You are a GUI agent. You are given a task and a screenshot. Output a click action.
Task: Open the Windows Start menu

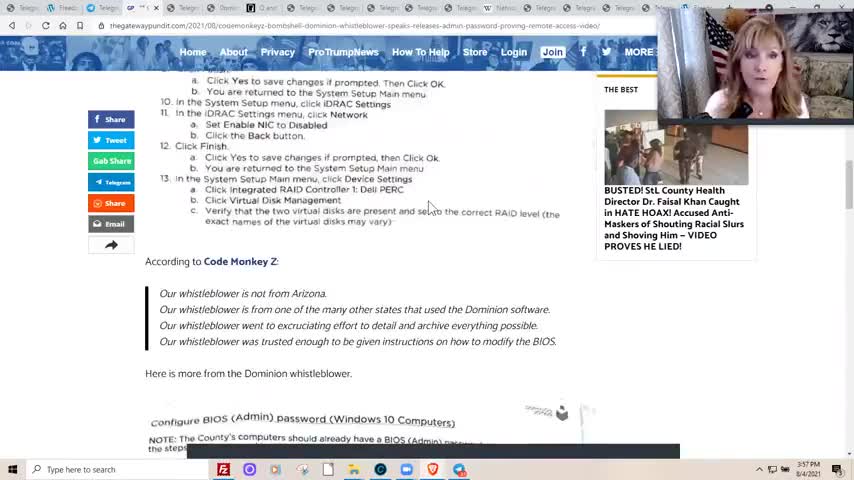click(x=13, y=469)
